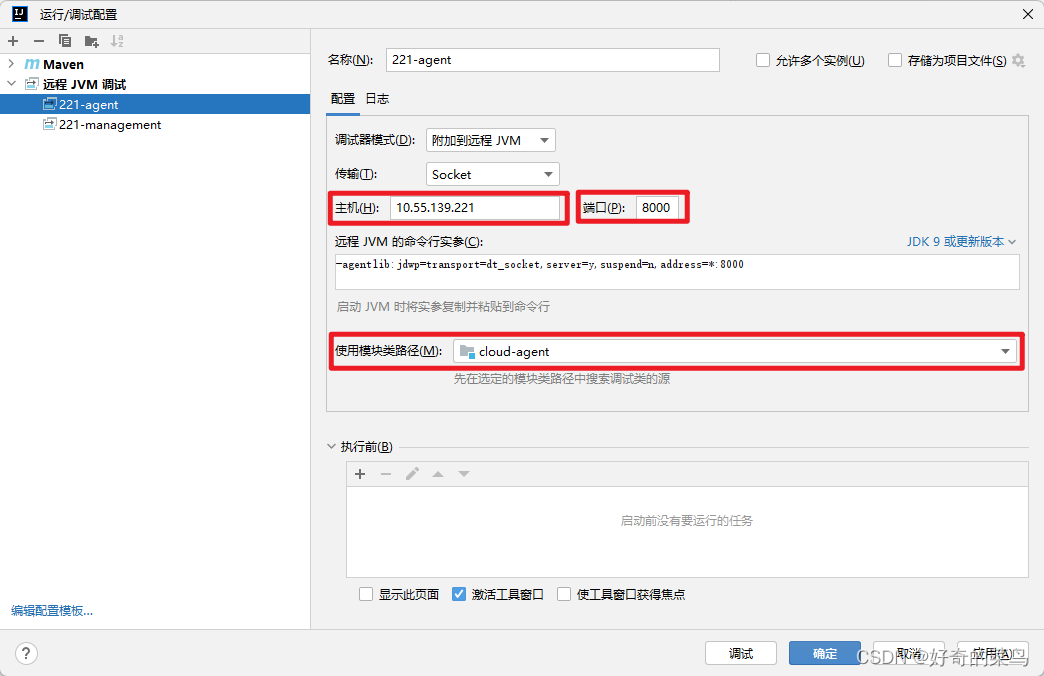Add a before-launch task with plus icon
The height and width of the screenshot is (676, 1044).
[x=360, y=473]
